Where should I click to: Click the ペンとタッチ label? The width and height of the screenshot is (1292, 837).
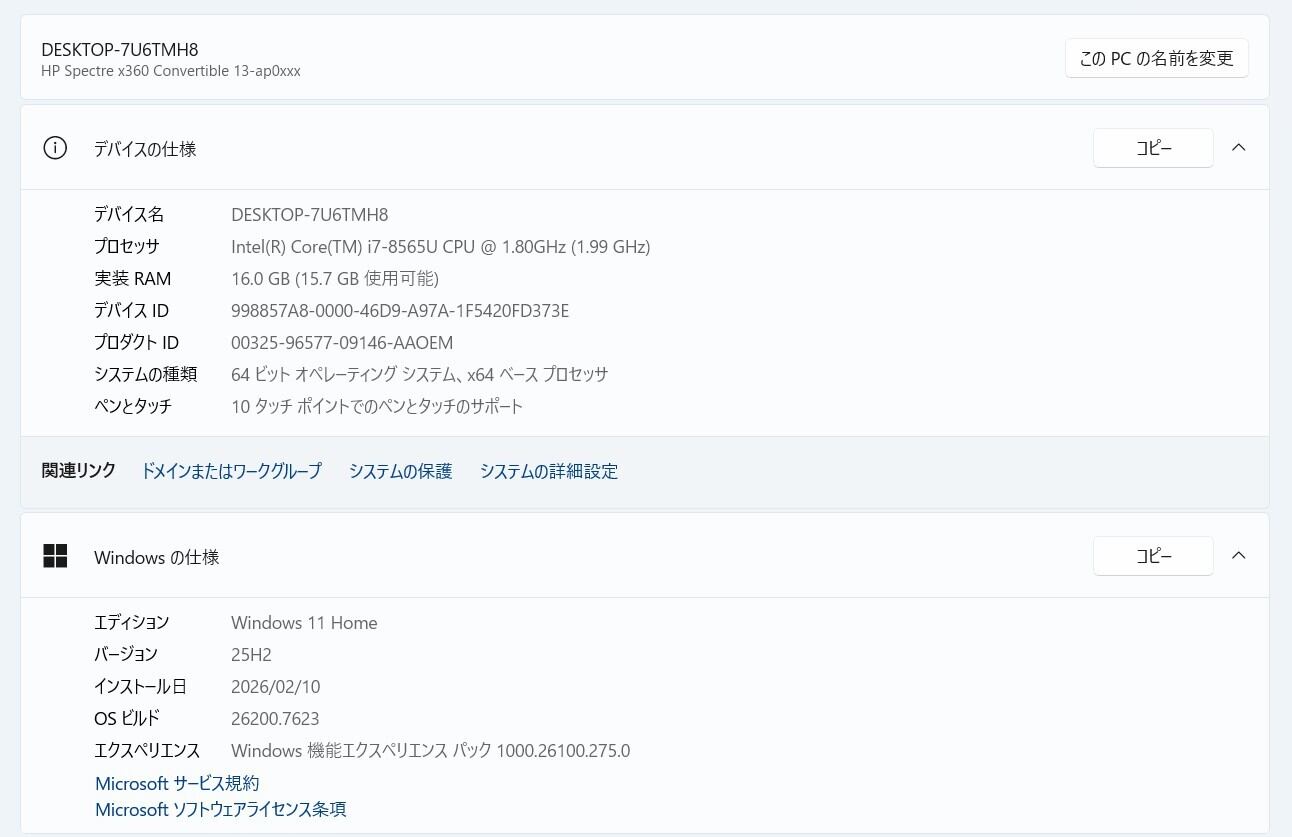pos(133,406)
